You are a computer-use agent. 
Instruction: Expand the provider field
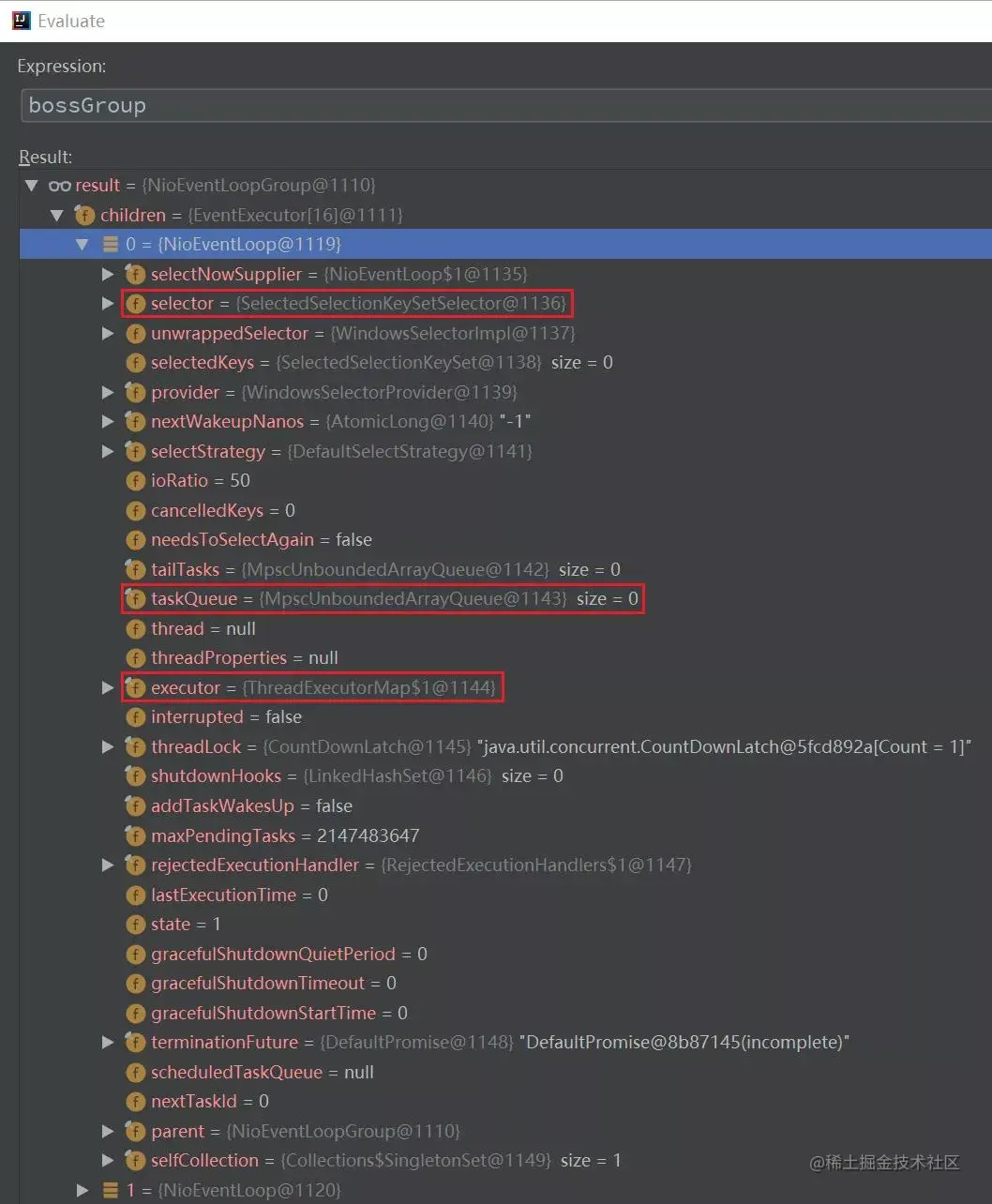(108, 393)
